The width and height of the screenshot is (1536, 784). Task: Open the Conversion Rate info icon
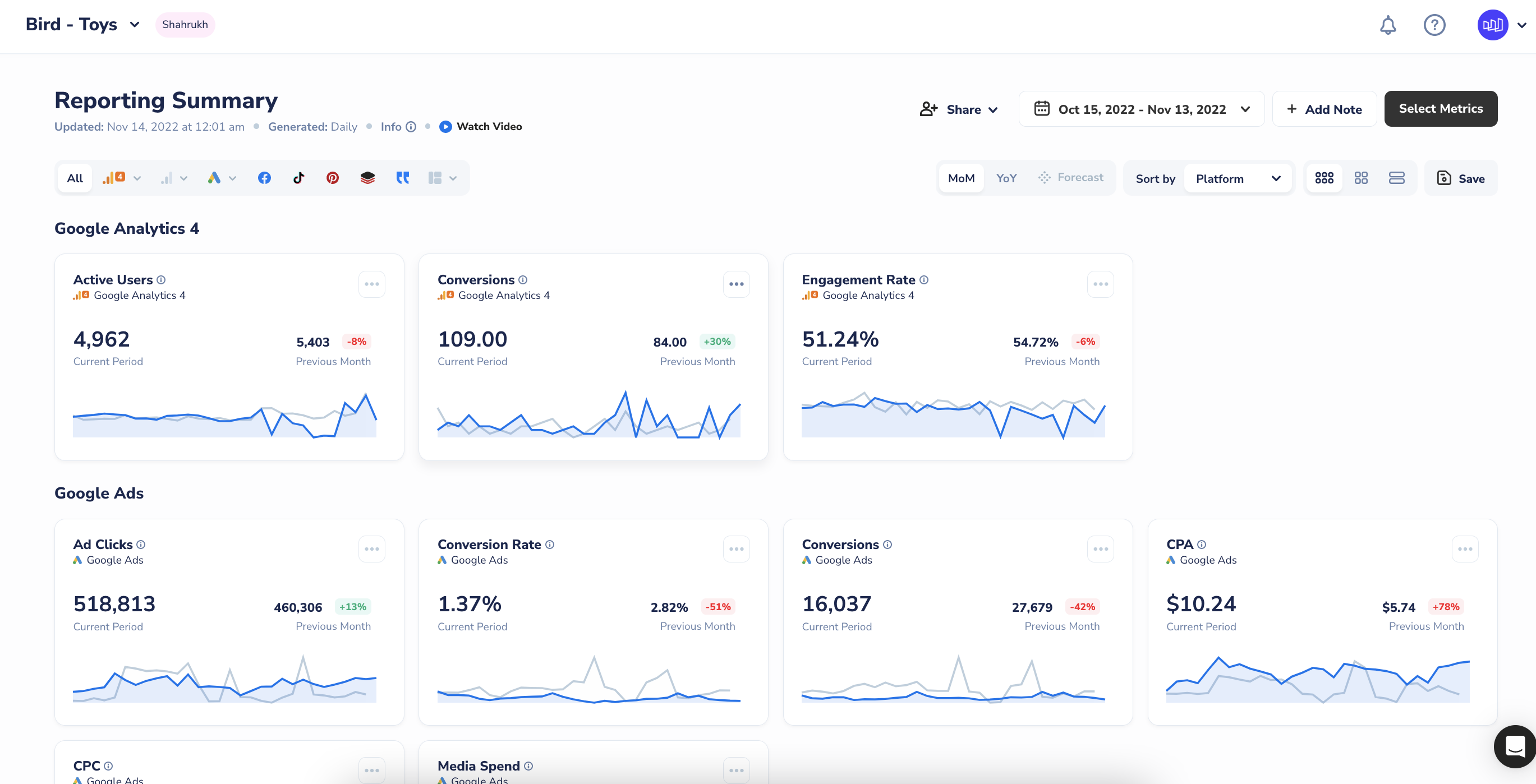pyautogui.click(x=550, y=545)
